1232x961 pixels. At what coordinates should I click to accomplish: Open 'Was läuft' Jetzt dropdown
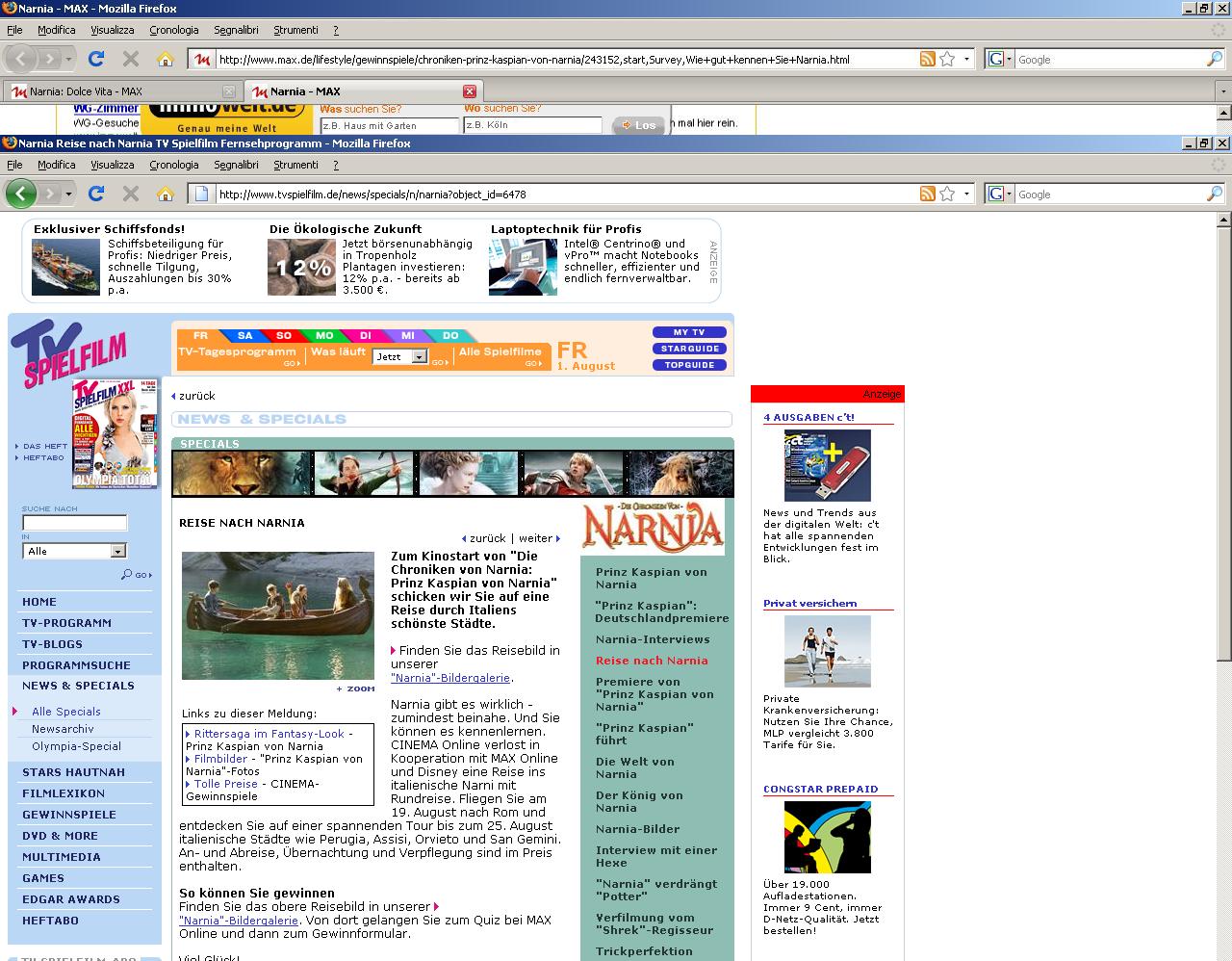(x=419, y=356)
